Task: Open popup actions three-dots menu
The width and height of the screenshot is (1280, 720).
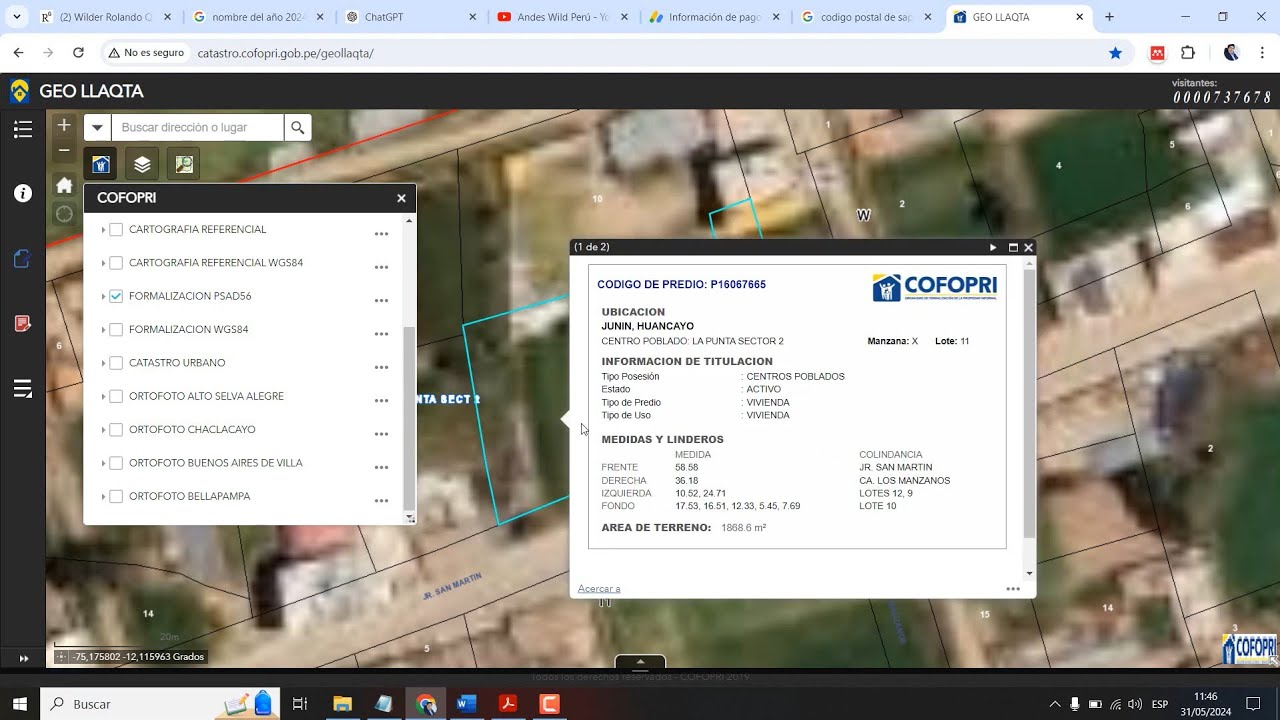Action: pyautogui.click(x=1013, y=589)
